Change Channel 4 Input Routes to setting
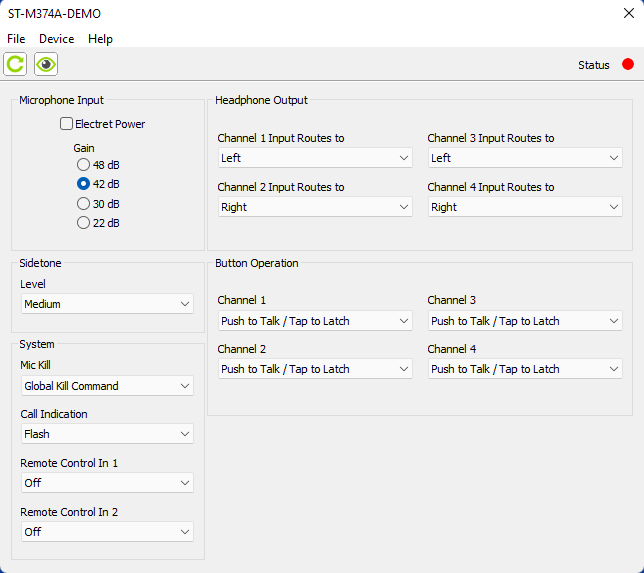The image size is (644, 573). point(525,207)
